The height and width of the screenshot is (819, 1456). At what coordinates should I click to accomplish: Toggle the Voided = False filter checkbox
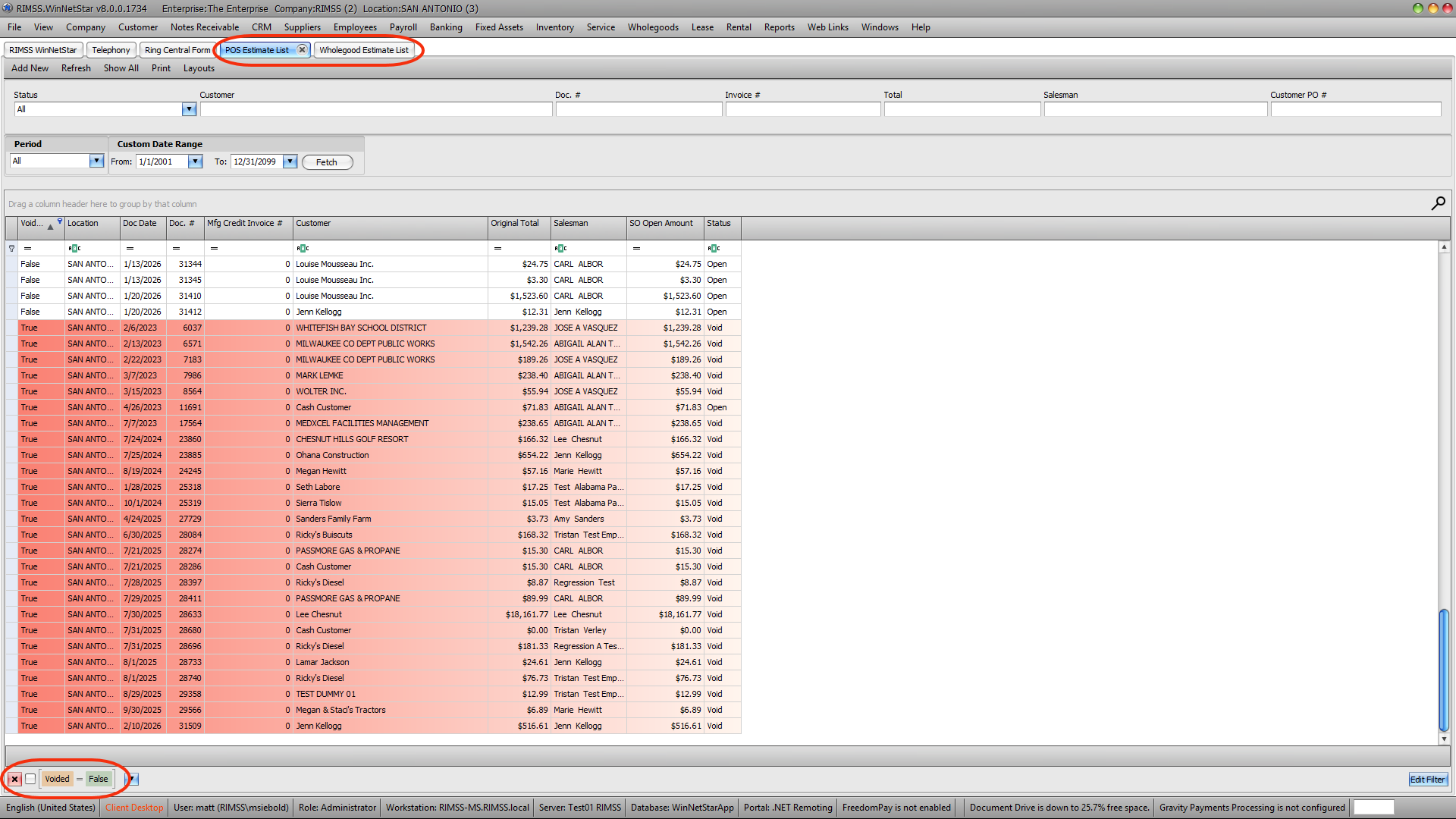point(30,779)
